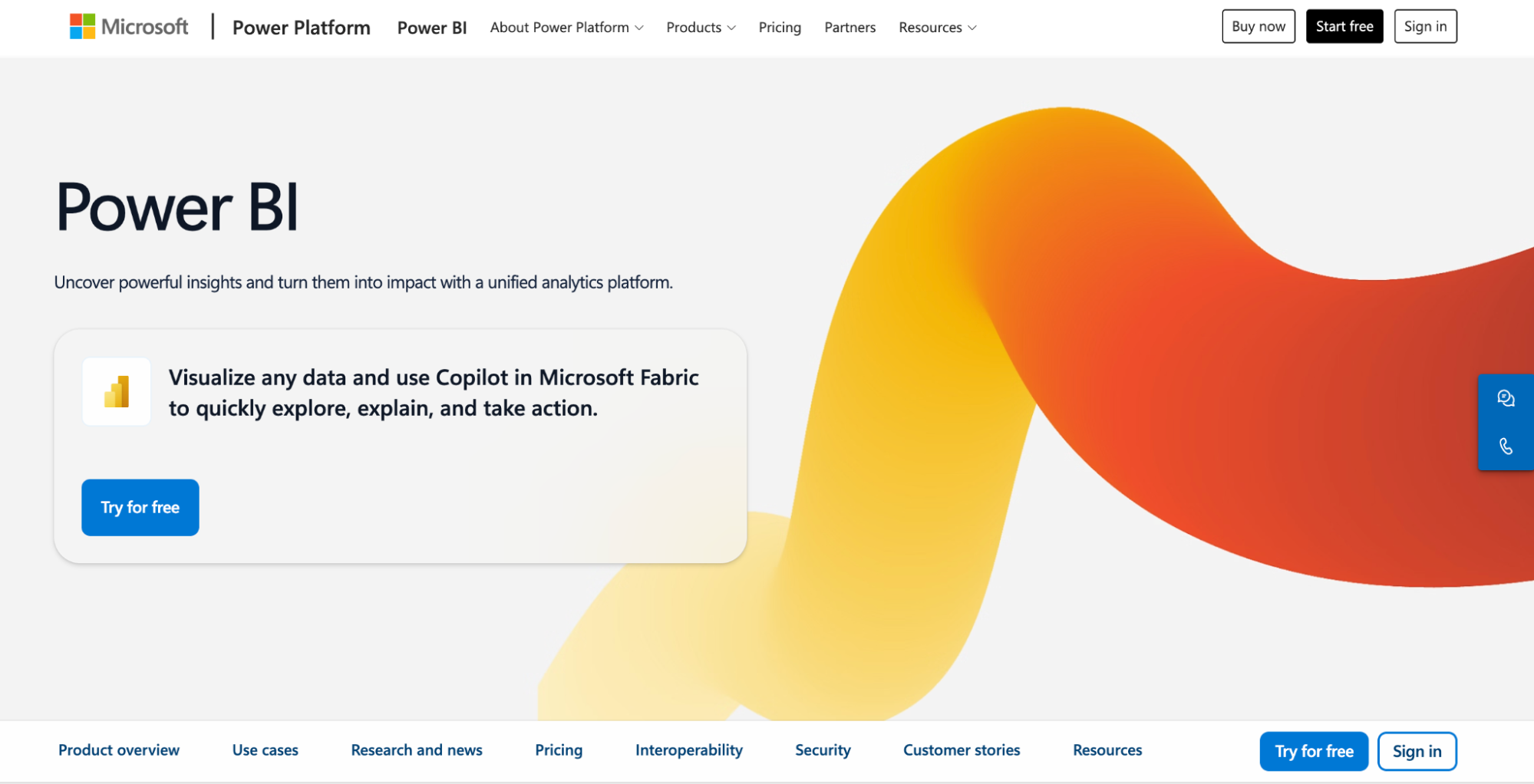Click the Power BI bar chart icon

pos(117,391)
